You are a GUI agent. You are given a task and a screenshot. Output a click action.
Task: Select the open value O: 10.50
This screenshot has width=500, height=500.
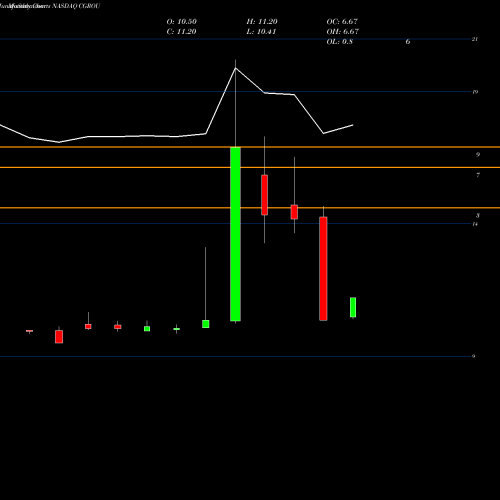pos(182,22)
